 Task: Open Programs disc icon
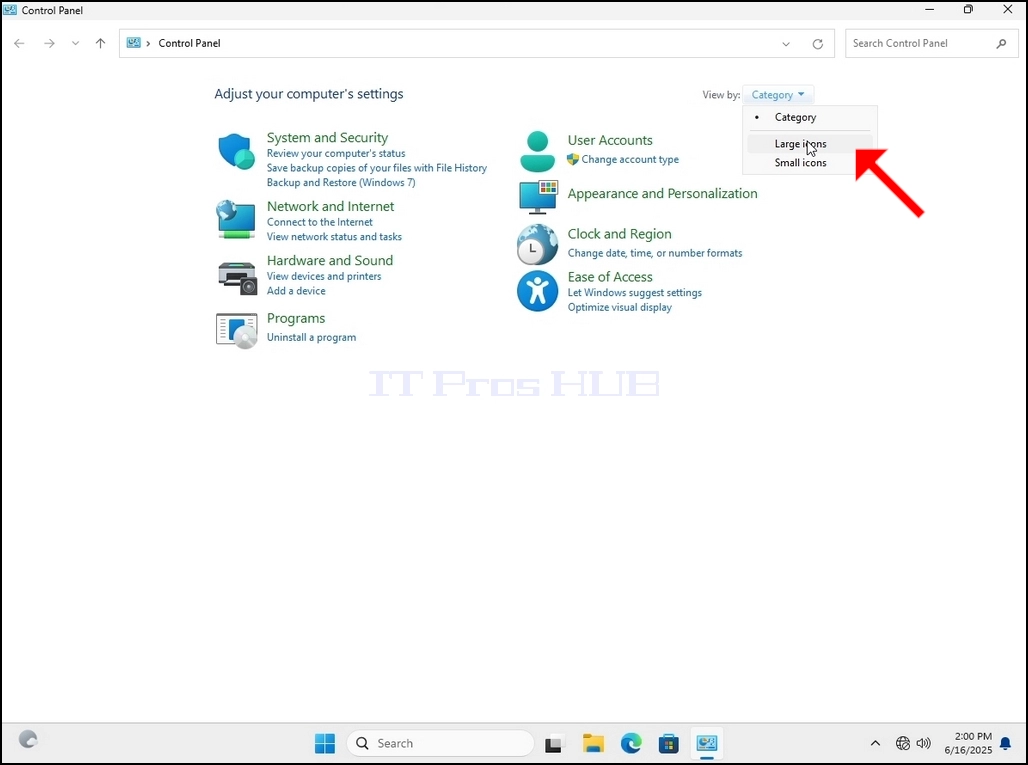(237, 330)
